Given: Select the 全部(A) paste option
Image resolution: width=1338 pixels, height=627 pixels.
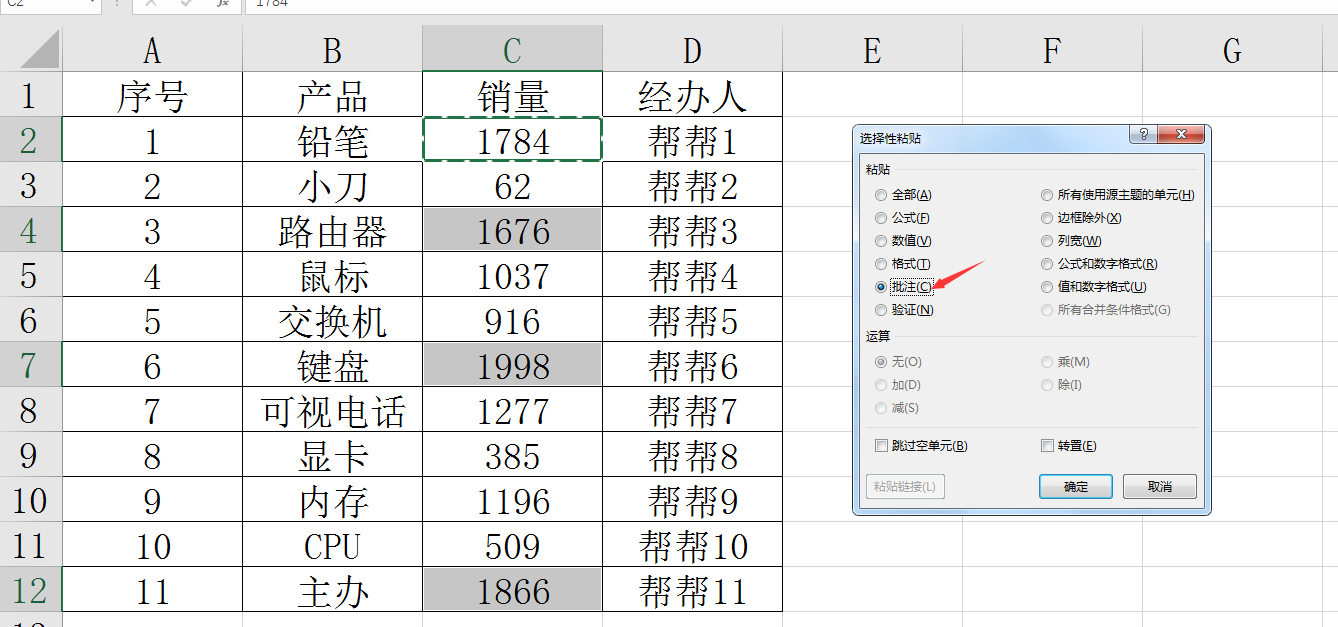Looking at the screenshot, I should tap(903, 195).
